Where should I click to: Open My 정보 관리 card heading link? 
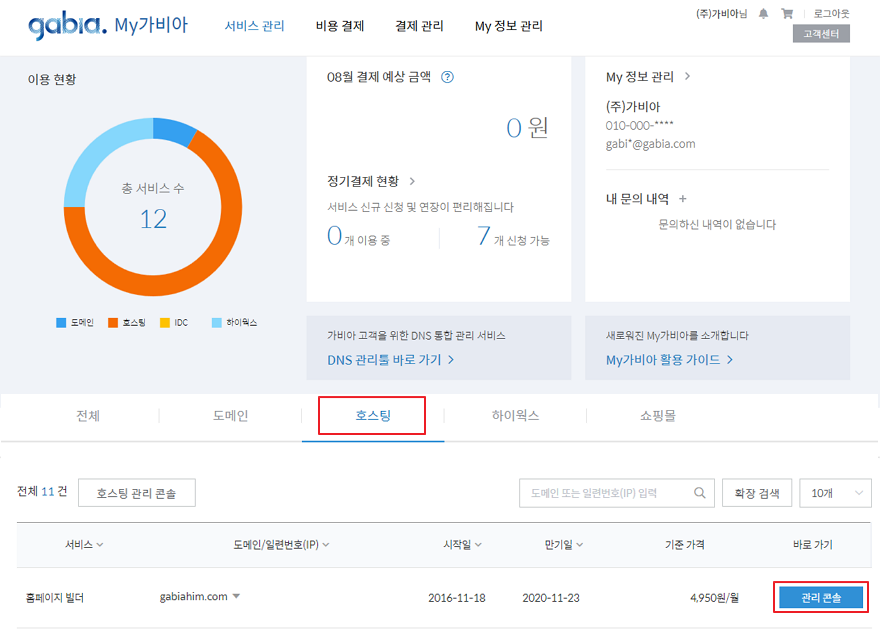click(648, 77)
